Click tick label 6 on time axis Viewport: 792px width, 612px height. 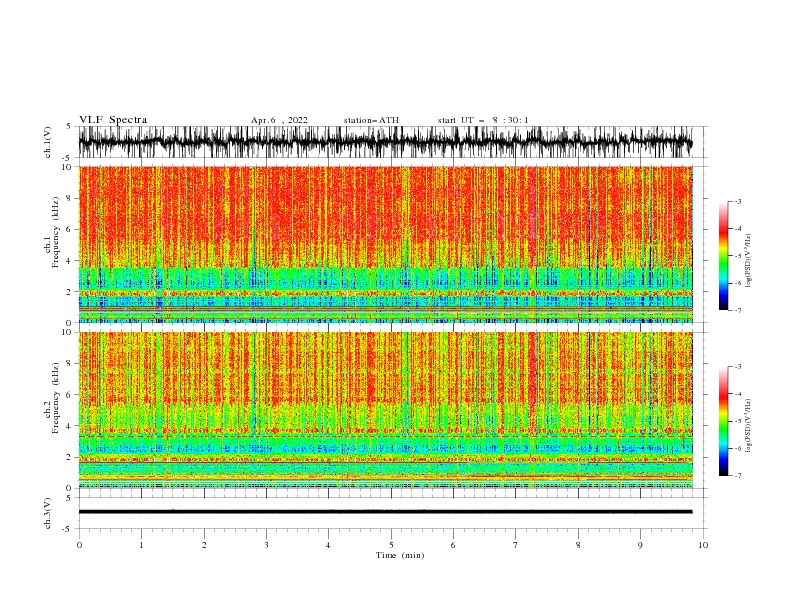click(453, 545)
